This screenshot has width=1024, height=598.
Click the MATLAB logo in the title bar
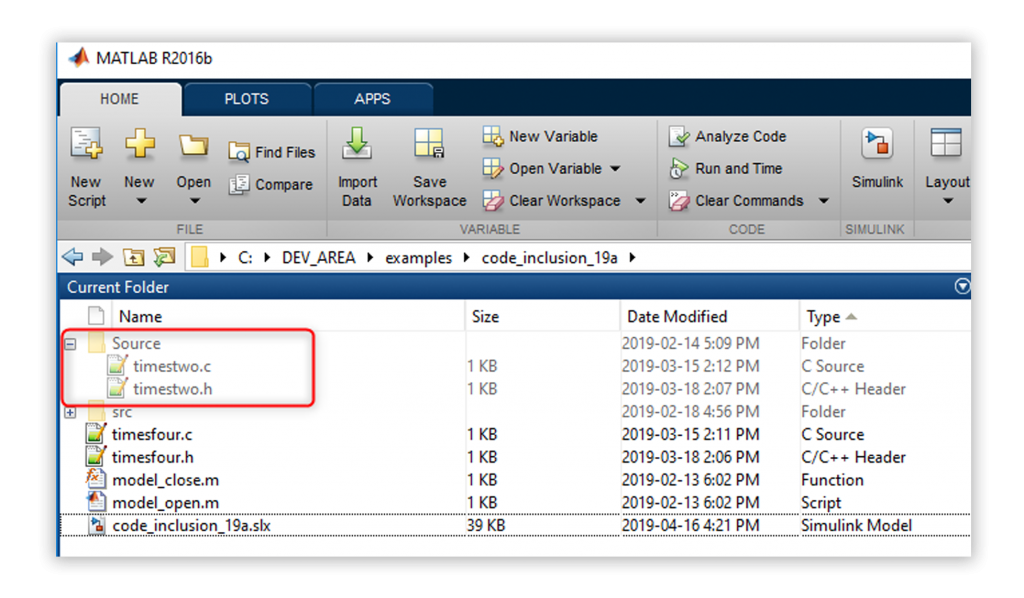80,58
